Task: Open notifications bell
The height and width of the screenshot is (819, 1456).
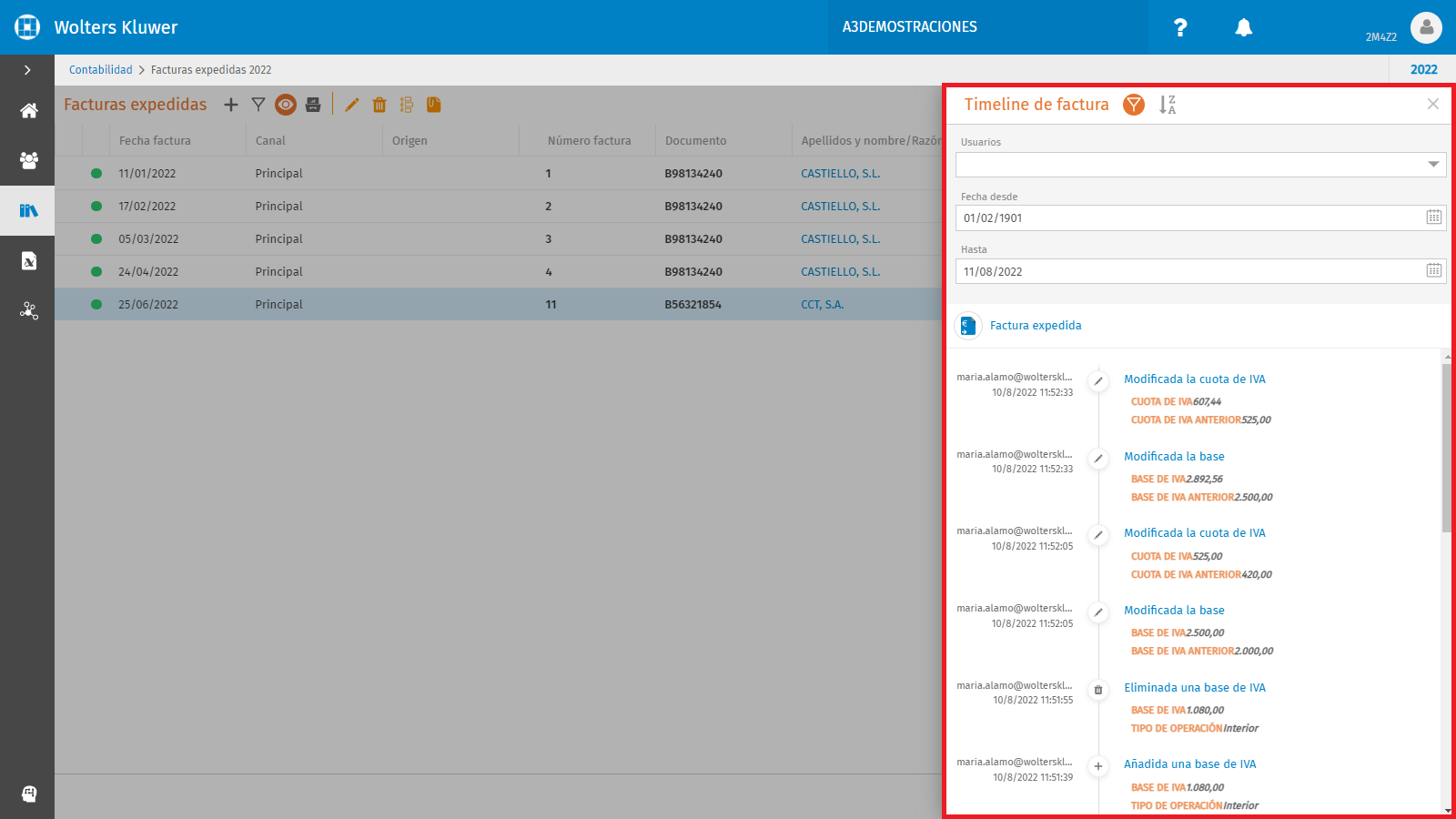Action: click(1244, 27)
